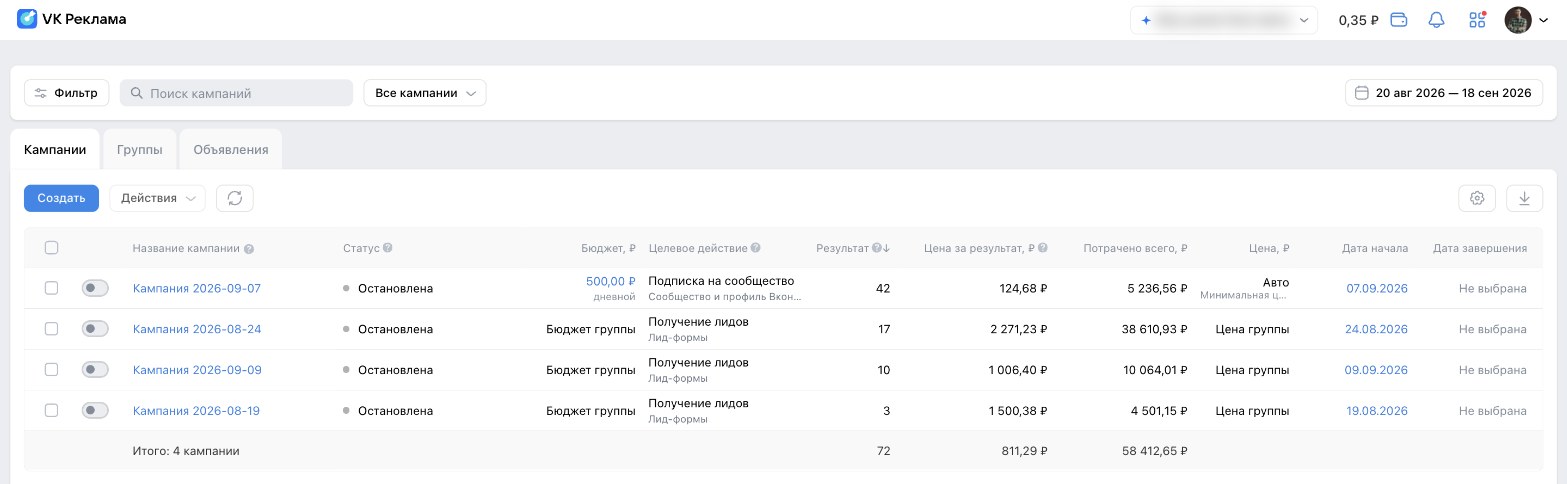Image resolution: width=1567 pixels, height=484 pixels.
Task: Open the wallet balance icon
Action: point(1400,20)
